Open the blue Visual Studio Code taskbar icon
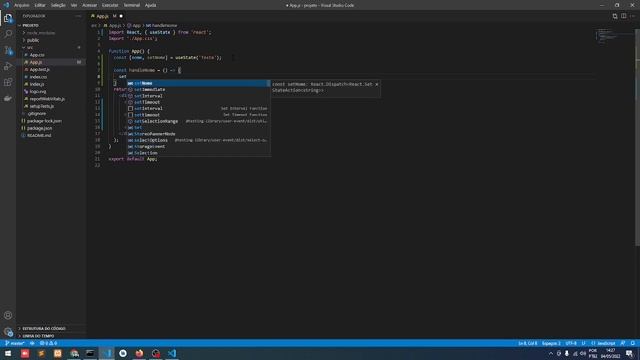The image size is (640, 360). tap(172, 353)
